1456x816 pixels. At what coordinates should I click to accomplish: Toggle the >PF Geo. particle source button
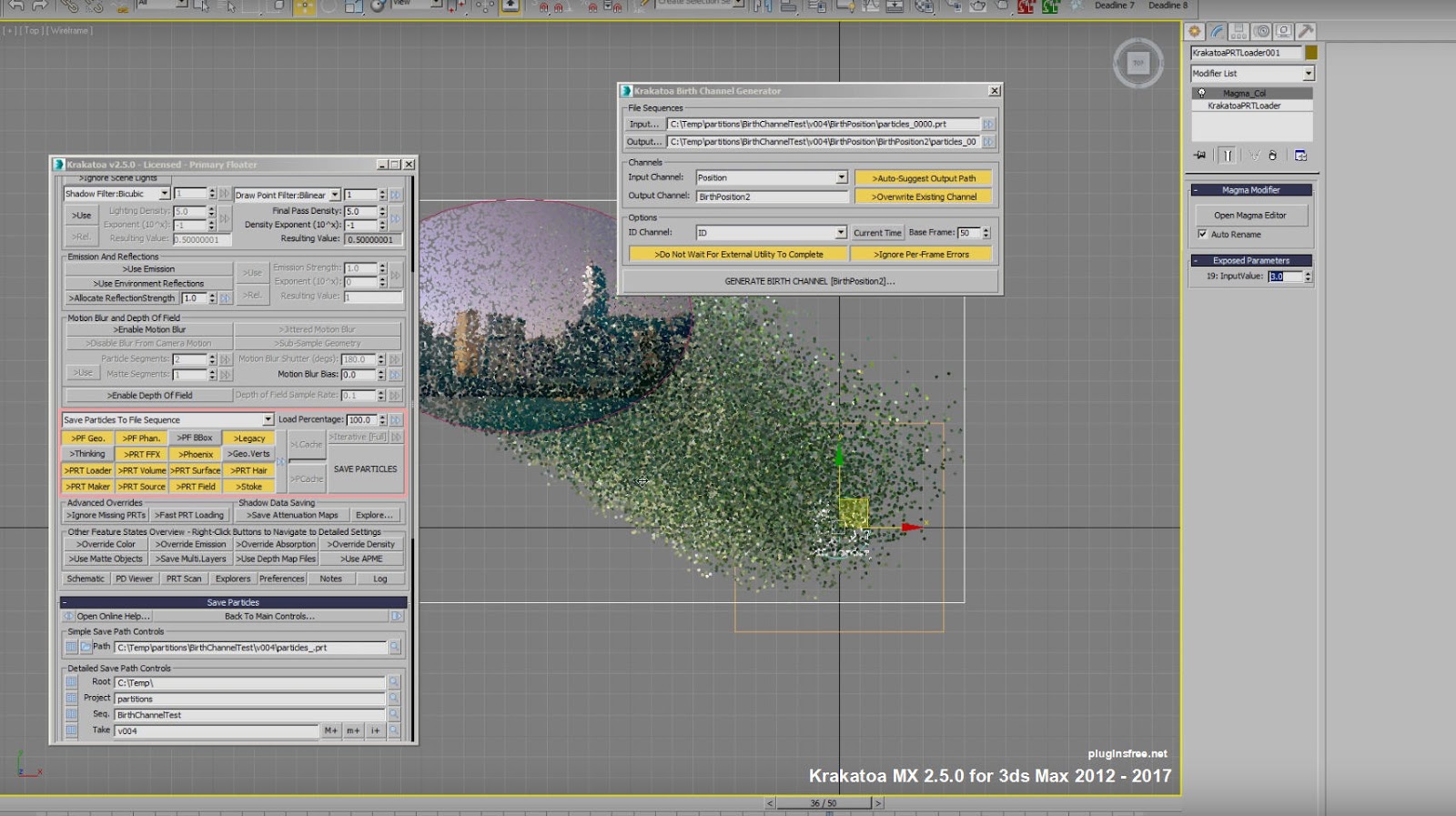coord(88,438)
